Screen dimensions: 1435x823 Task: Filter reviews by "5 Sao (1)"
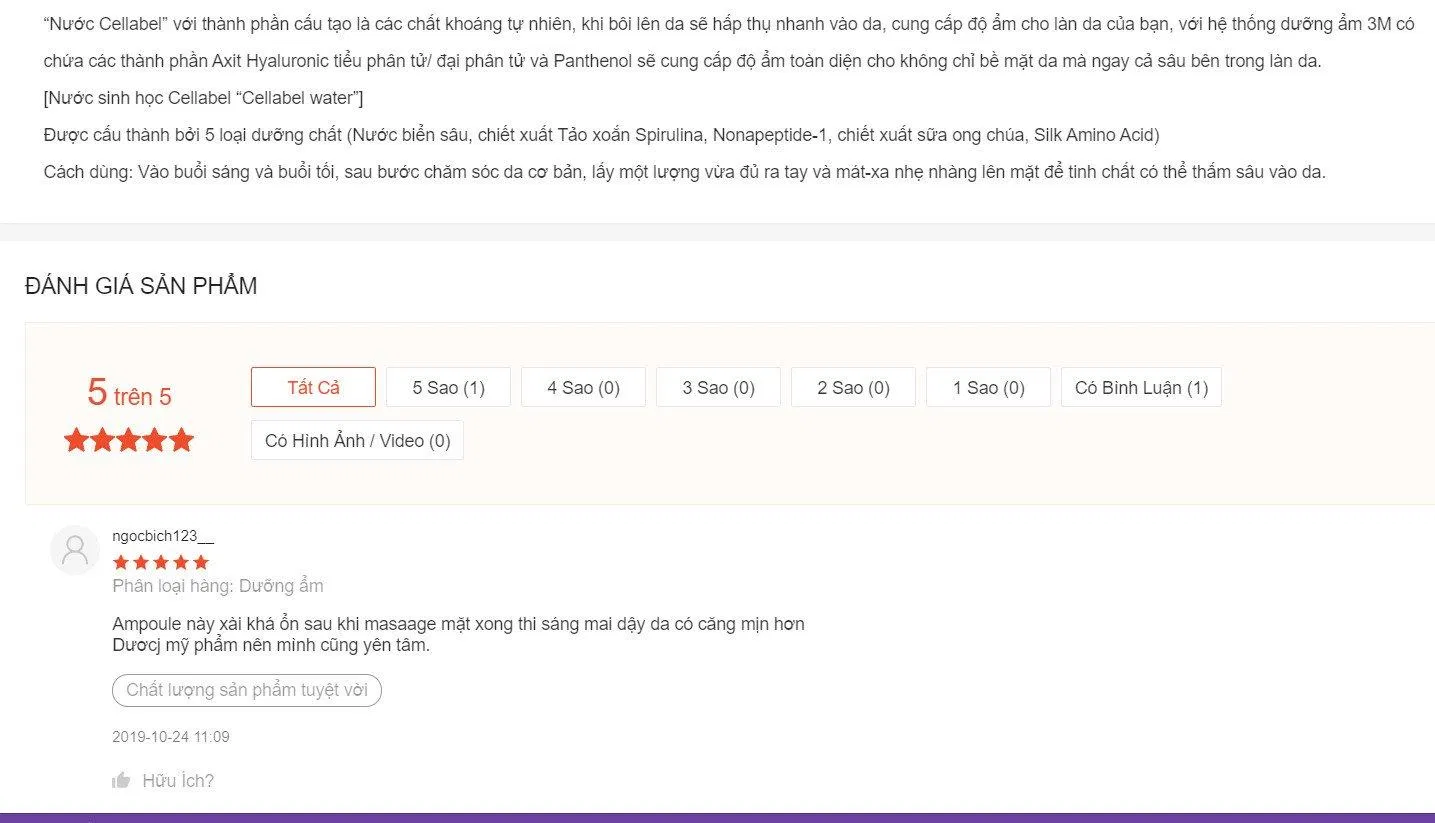coord(448,387)
